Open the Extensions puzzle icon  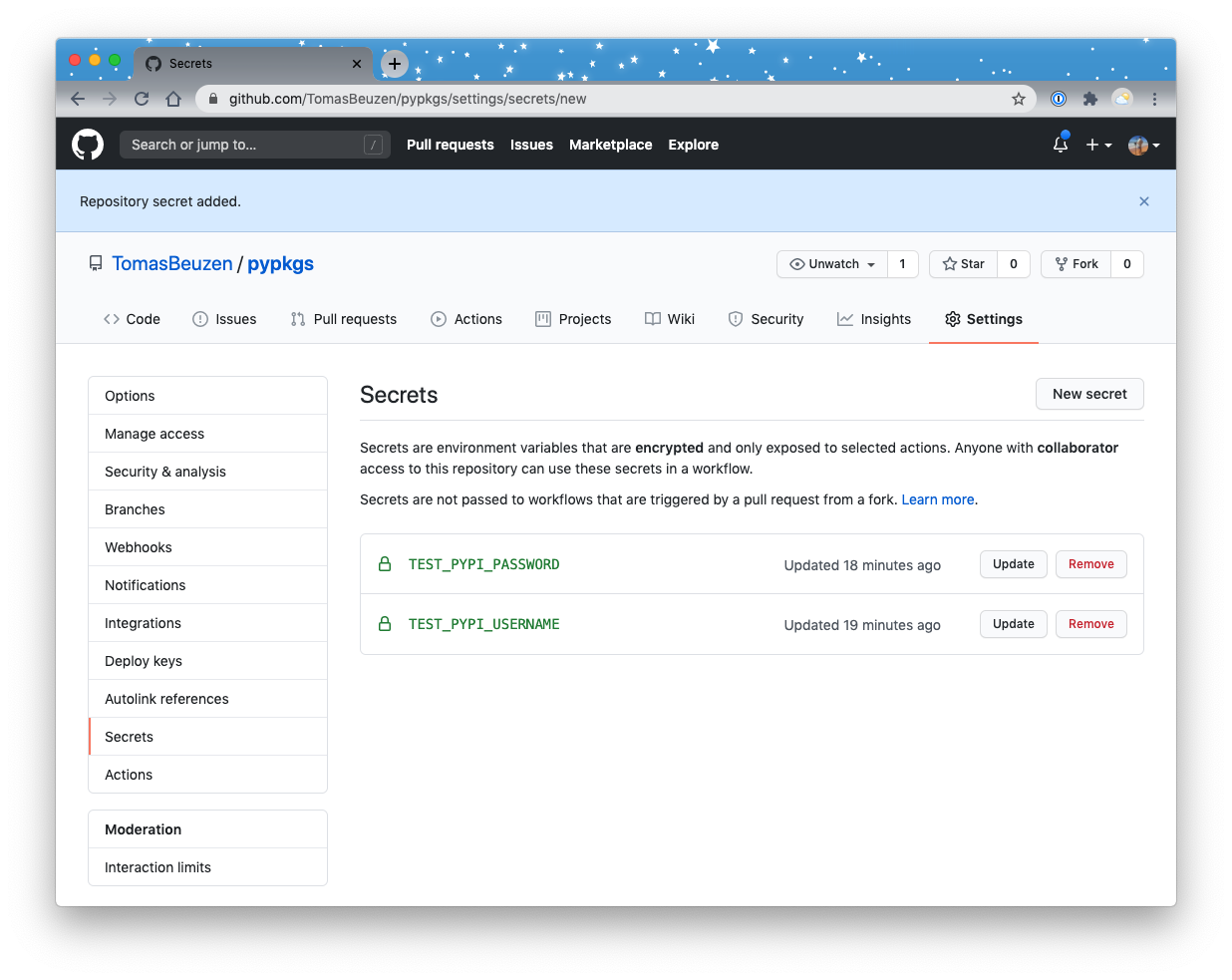click(1090, 99)
